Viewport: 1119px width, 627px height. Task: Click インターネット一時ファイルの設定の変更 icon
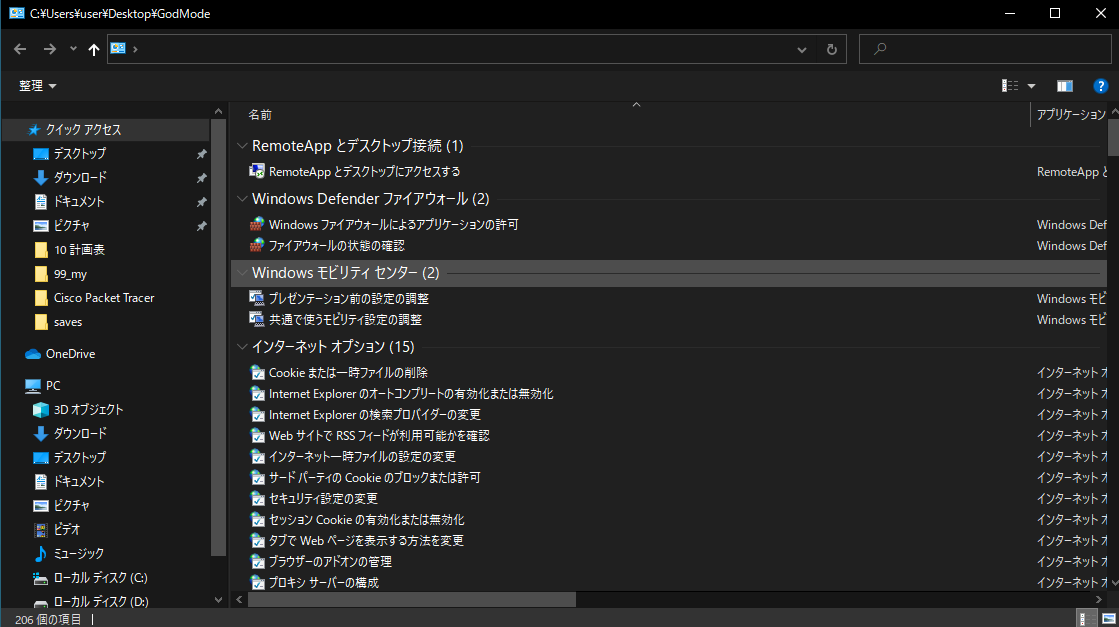[x=257, y=457]
